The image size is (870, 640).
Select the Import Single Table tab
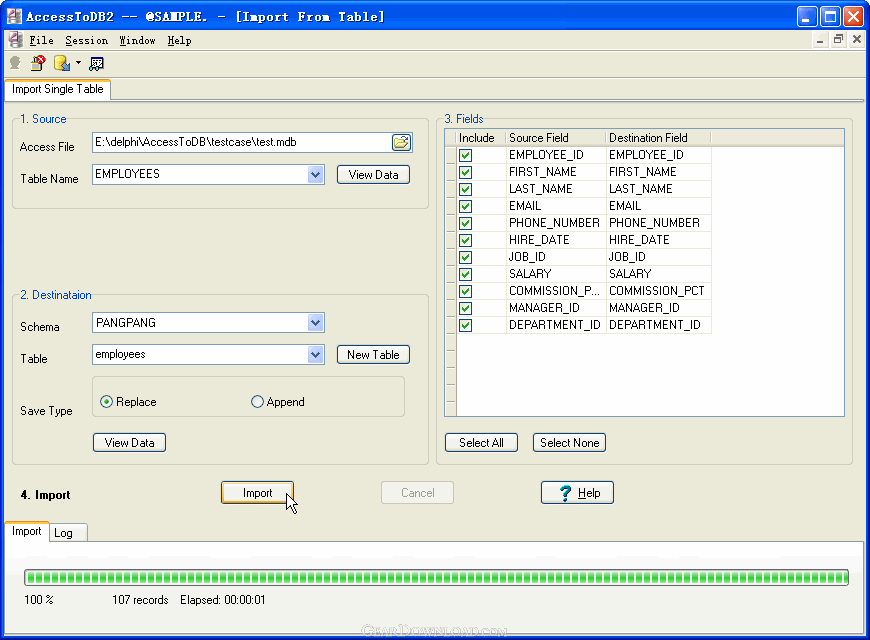click(58, 89)
